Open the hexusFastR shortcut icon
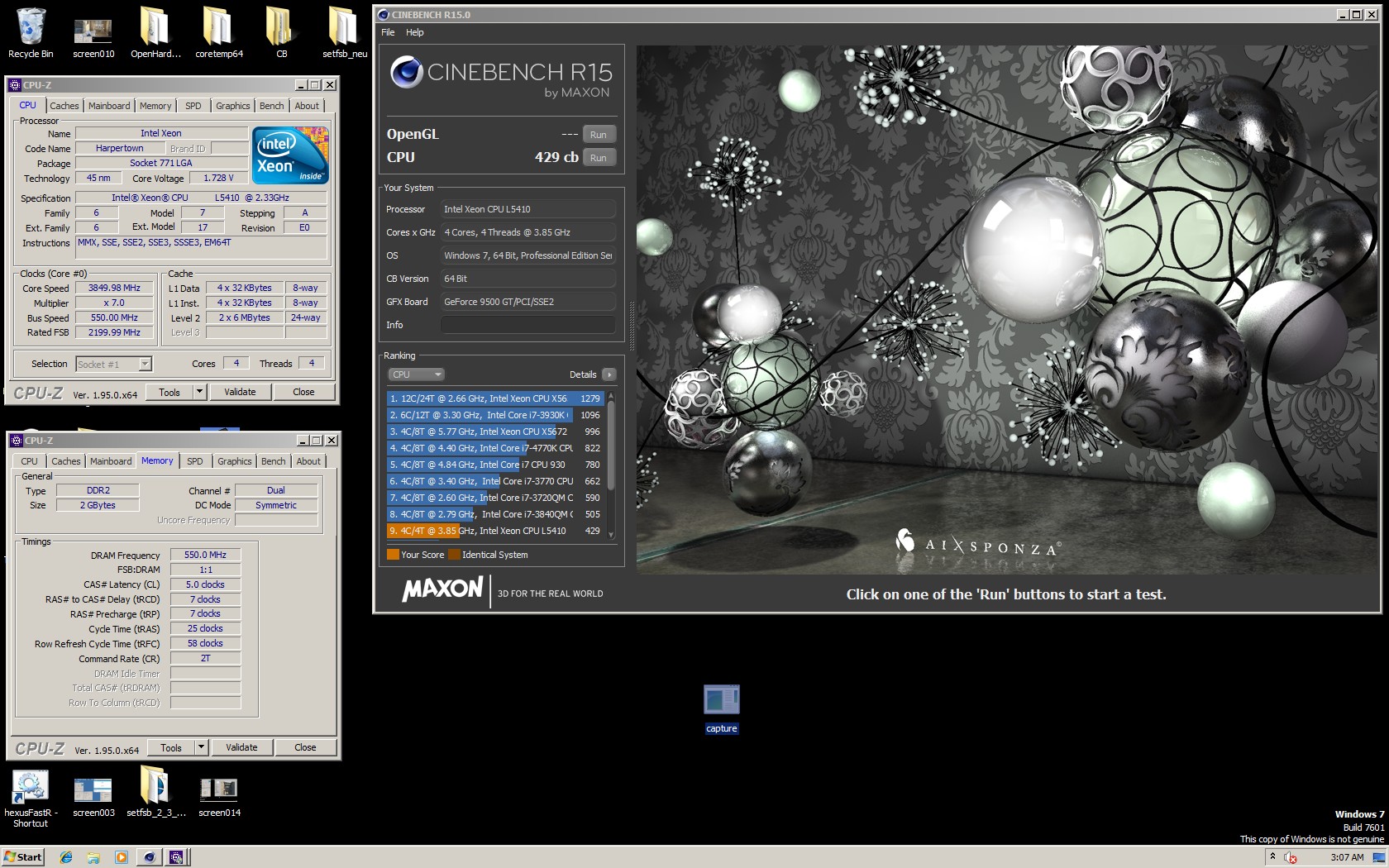This screenshot has height=868, width=1389. point(31,798)
